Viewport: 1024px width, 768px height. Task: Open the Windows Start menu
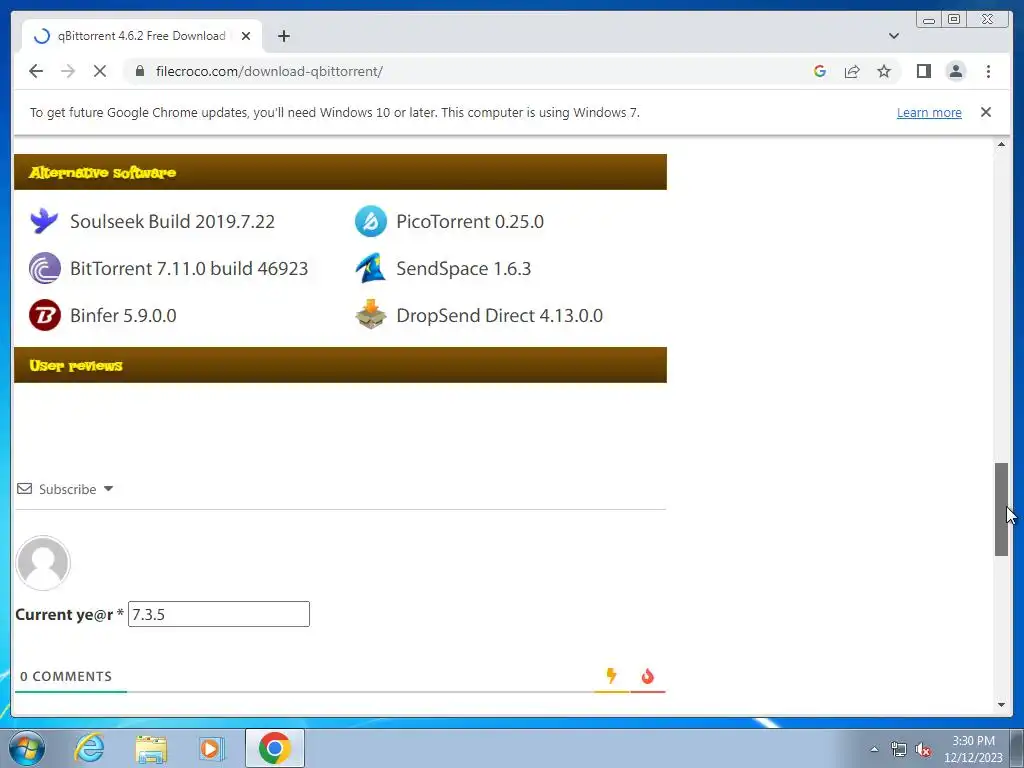[x=27, y=748]
